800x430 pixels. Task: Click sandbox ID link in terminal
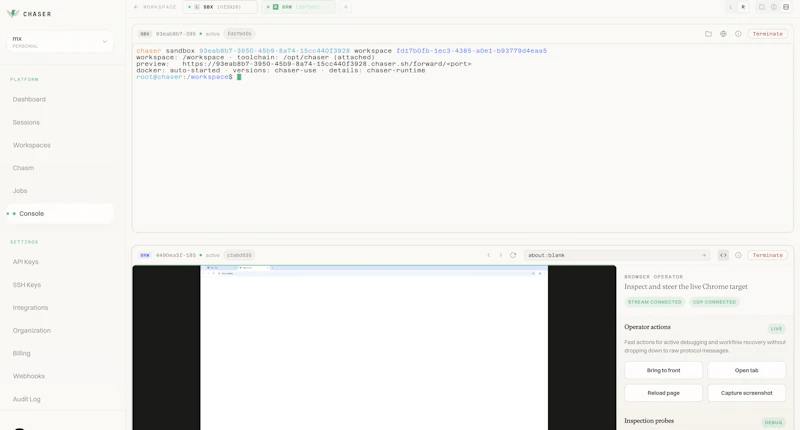pos(274,50)
